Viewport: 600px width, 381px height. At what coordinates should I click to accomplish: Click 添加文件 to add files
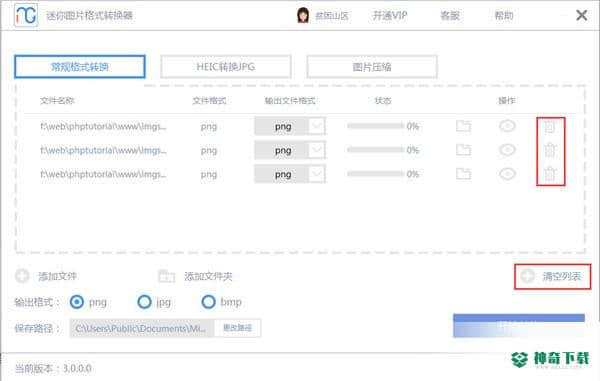(x=57, y=276)
